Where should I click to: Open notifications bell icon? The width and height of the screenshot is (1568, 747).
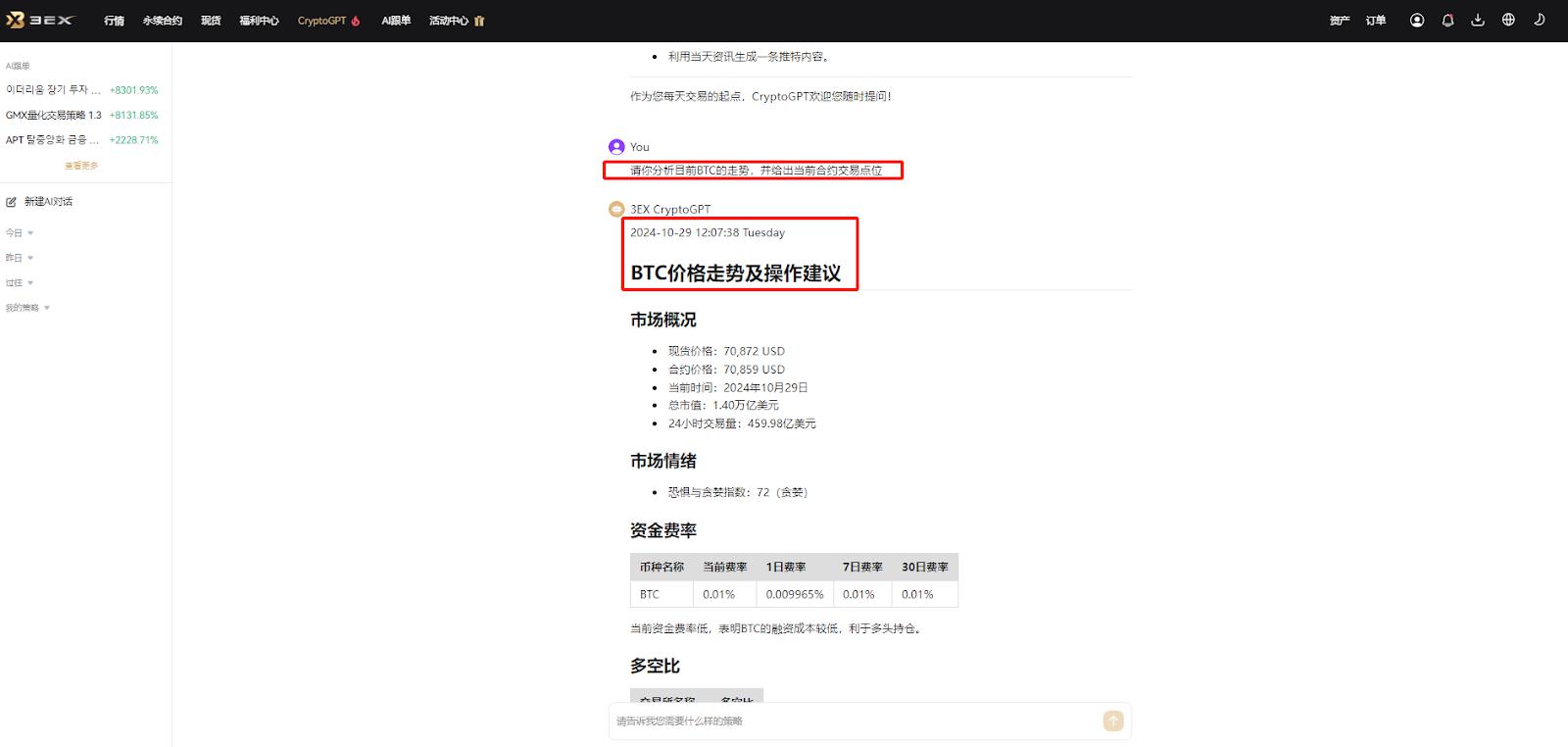[1447, 20]
